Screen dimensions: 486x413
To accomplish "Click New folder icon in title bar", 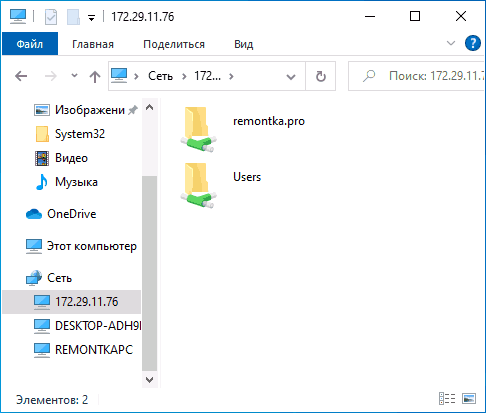I will click(x=73, y=17).
